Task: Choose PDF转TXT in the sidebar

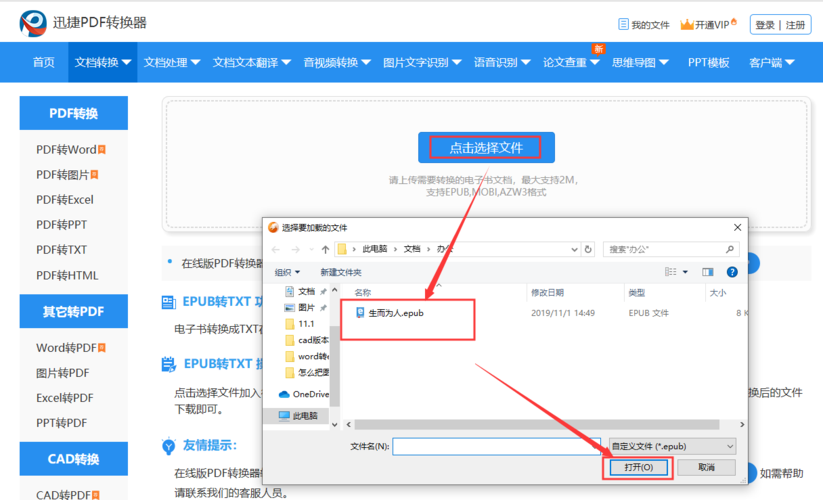Action: tap(61, 250)
